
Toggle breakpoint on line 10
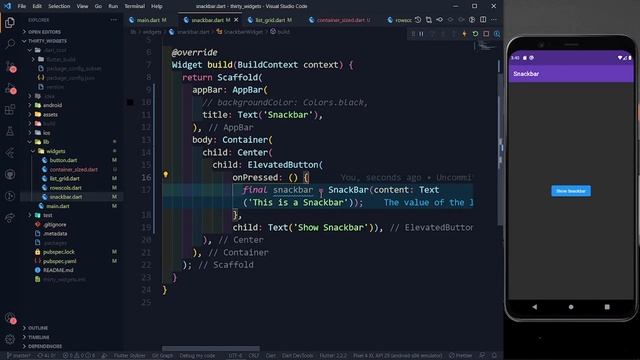(130, 102)
